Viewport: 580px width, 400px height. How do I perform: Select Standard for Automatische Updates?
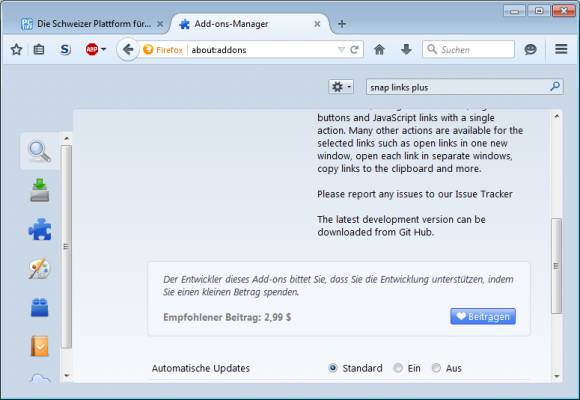[x=333, y=368]
